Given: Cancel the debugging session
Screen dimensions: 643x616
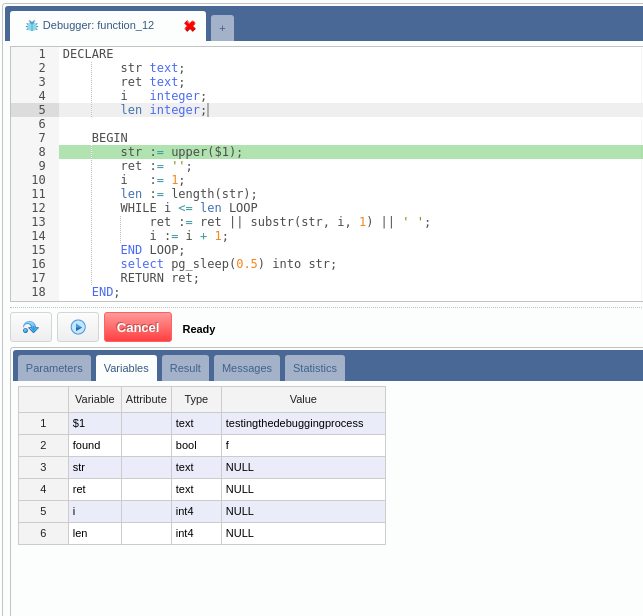Looking at the screenshot, I should pos(138,327).
